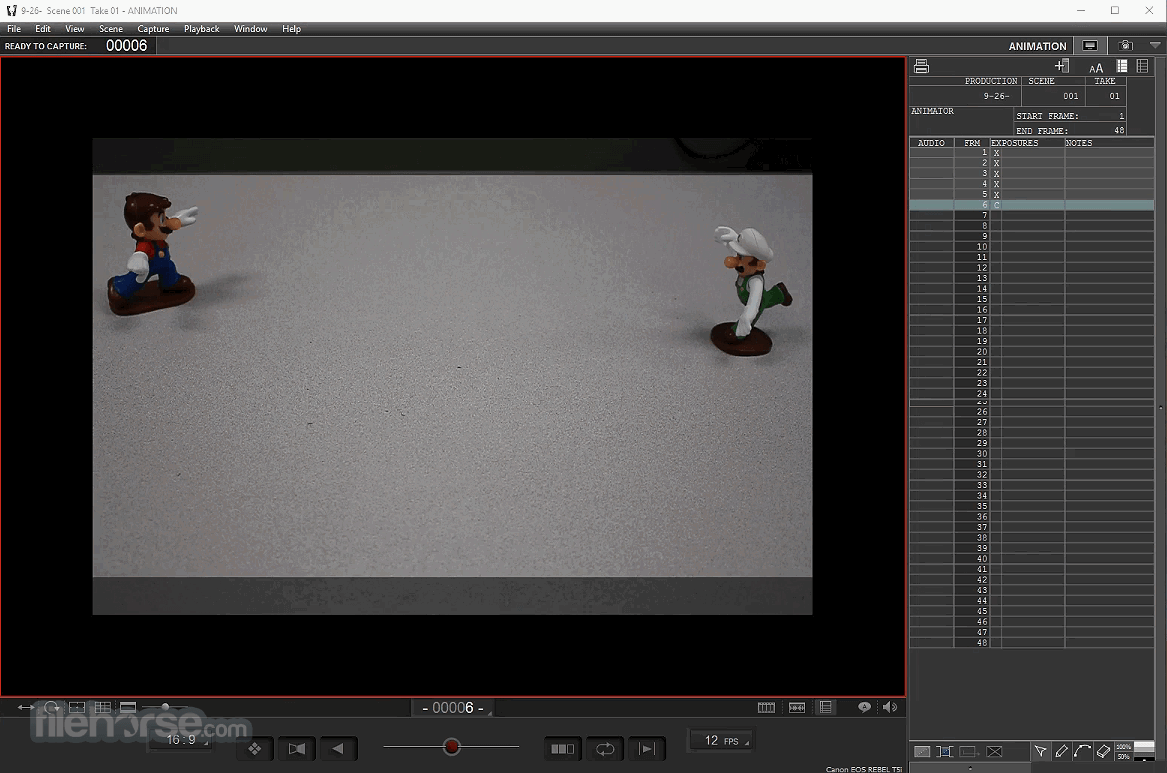Click the font size AA icon
Viewport: 1167px width, 773px height.
tap(1096, 67)
